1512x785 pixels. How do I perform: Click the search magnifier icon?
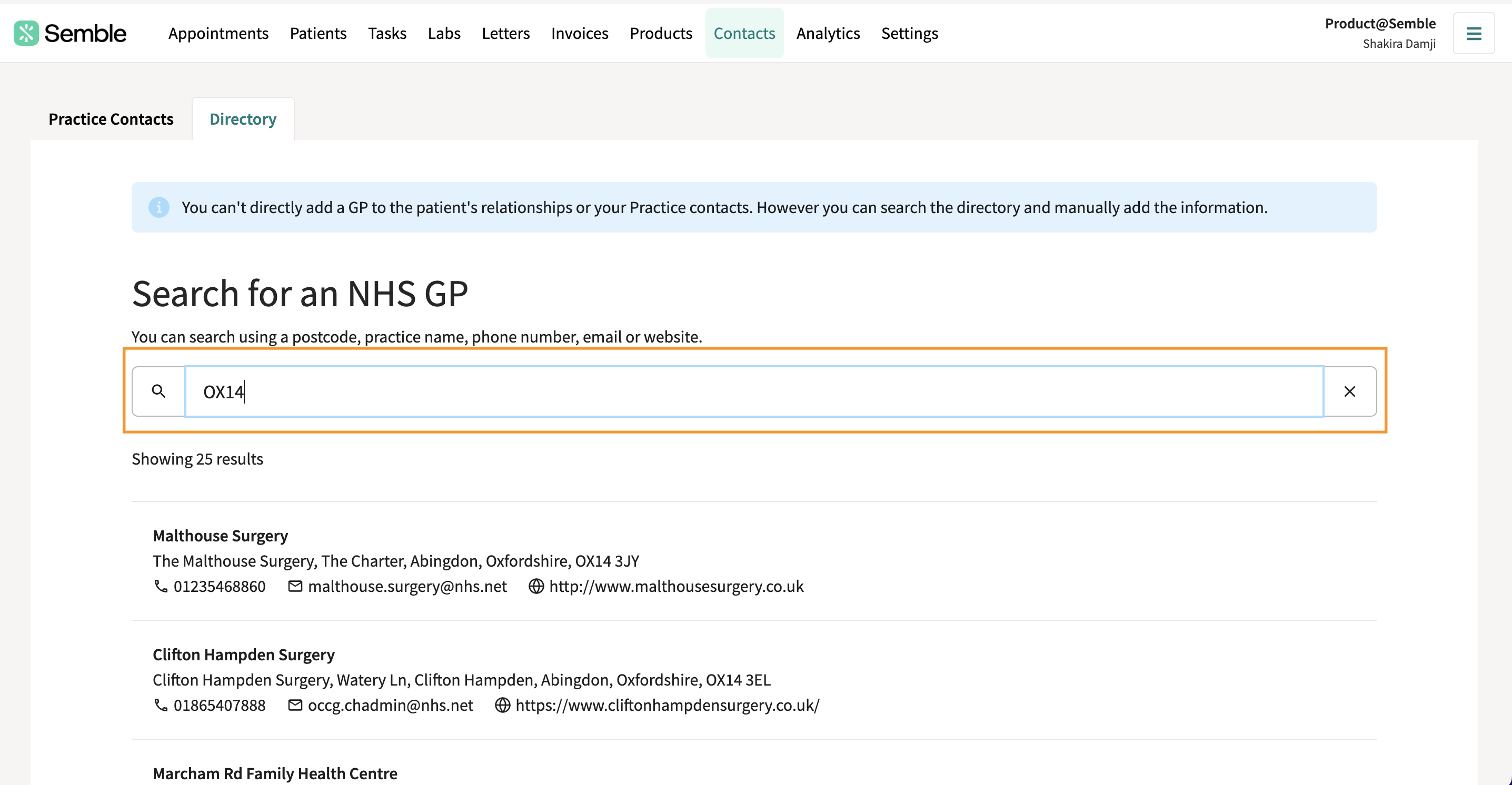[158, 391]
